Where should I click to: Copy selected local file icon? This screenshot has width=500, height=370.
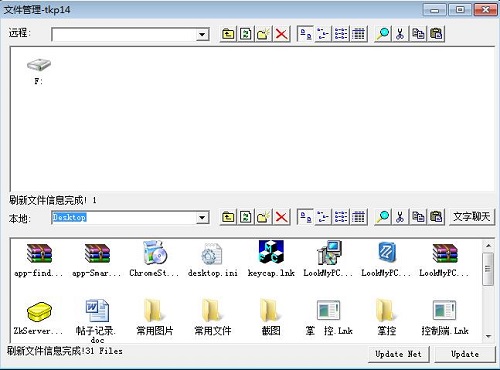click(x=418, y=217)
